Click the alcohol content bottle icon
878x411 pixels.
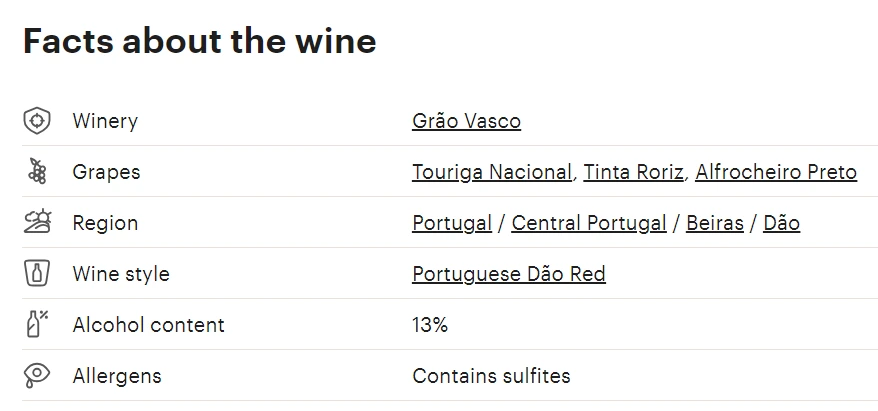[36, 325]
